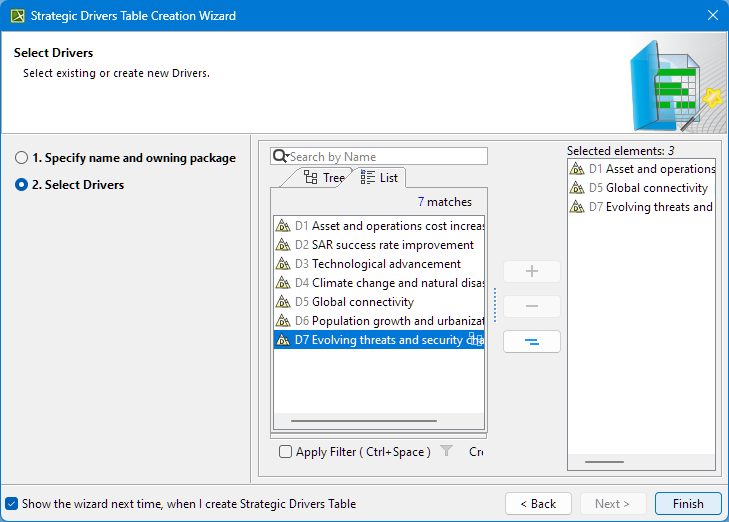Switch to the Tree tab
This screenshot has width=729, height=522.
[x=323, y=178]
